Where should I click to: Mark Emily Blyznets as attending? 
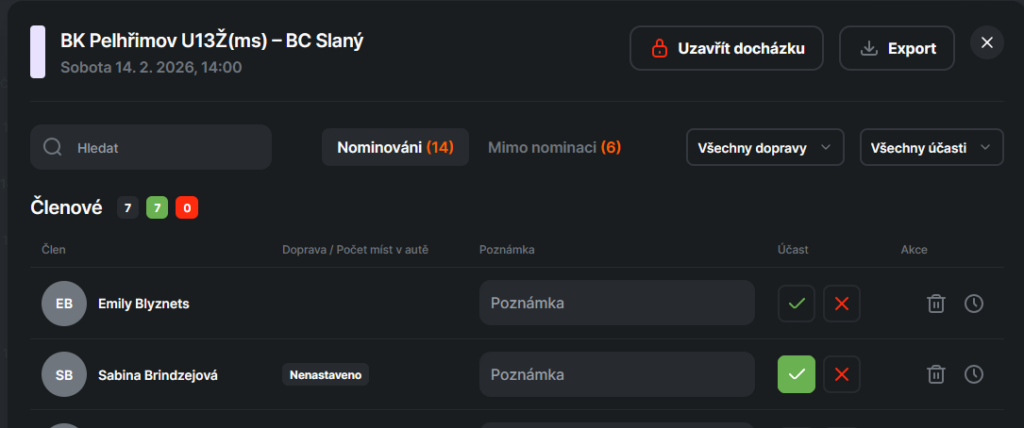pyautogui.click(x=796, y=303)
